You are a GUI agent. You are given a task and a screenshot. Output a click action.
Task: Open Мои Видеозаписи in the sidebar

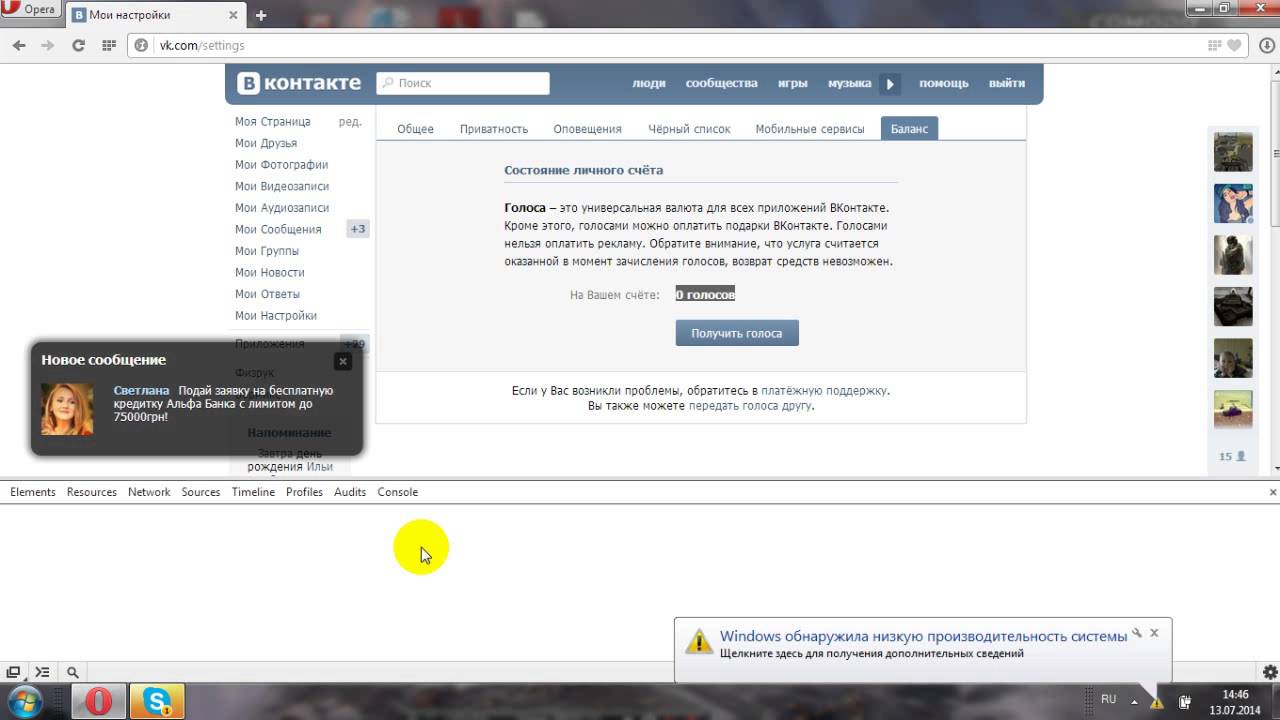pyautogui.click(x=282, y=186)
